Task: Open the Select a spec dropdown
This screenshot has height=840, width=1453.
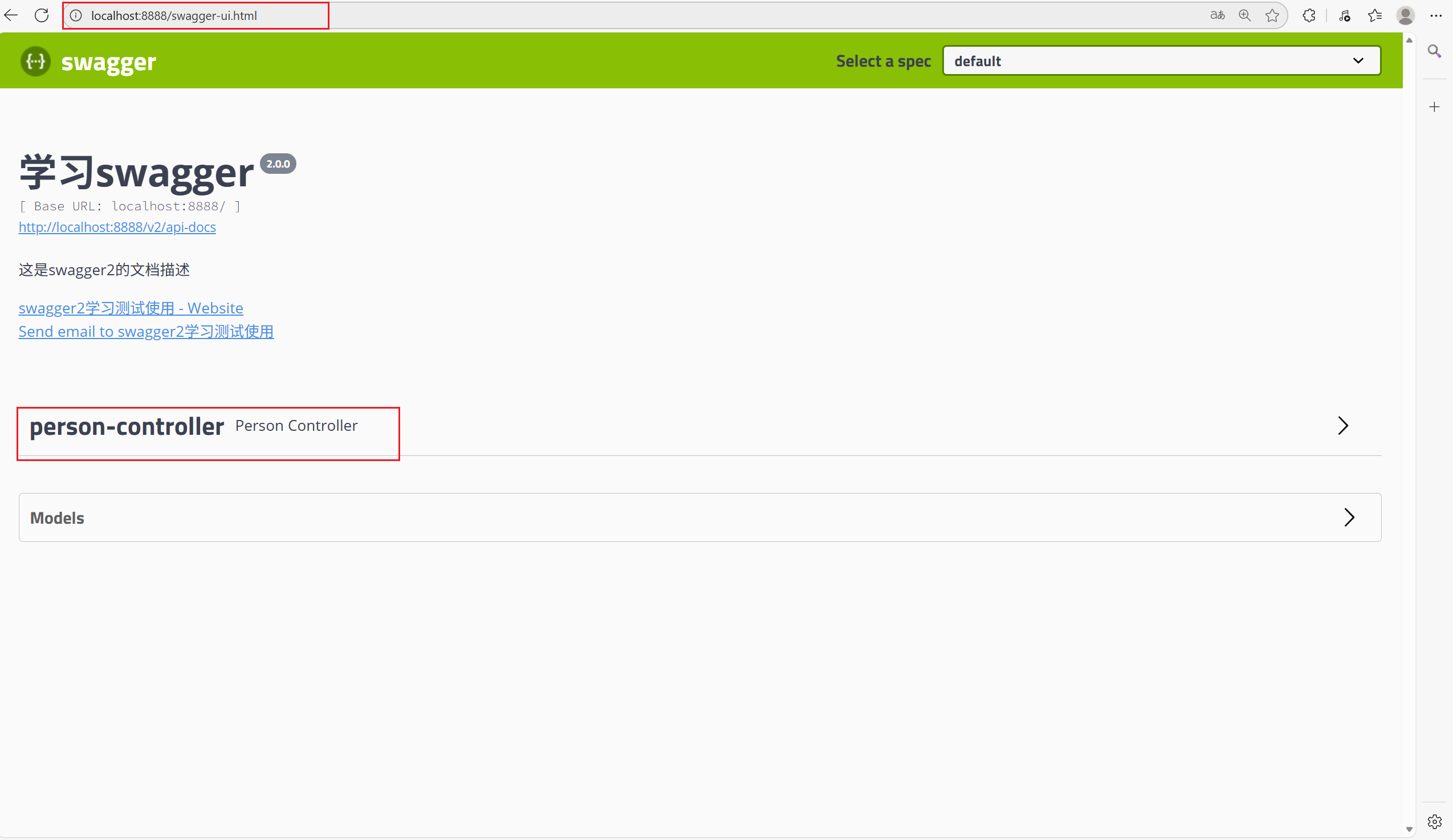Action: 1161,61
